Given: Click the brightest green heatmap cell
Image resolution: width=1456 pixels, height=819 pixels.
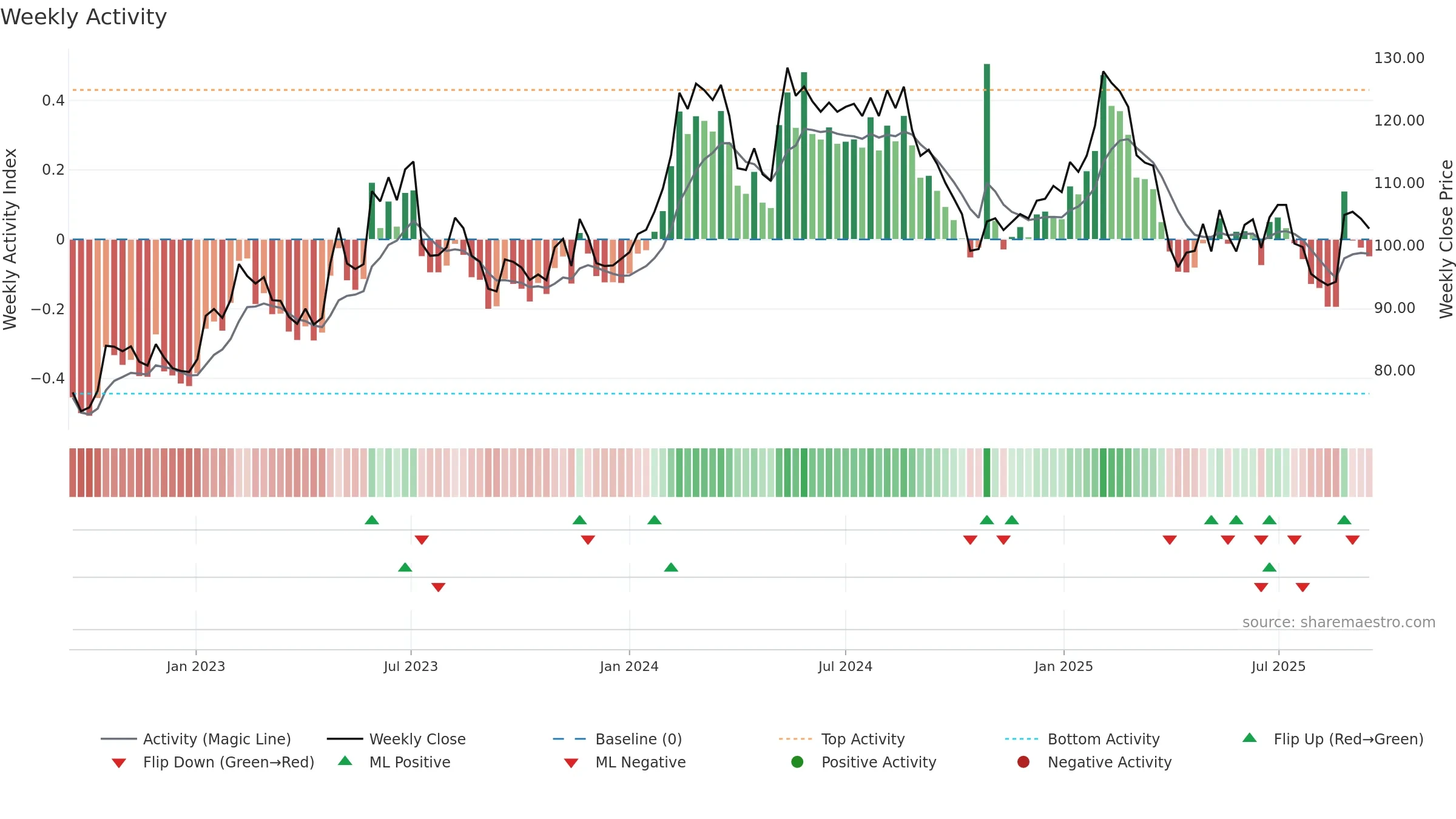Looking at the screenshot, I should click(x=987, y=473).
